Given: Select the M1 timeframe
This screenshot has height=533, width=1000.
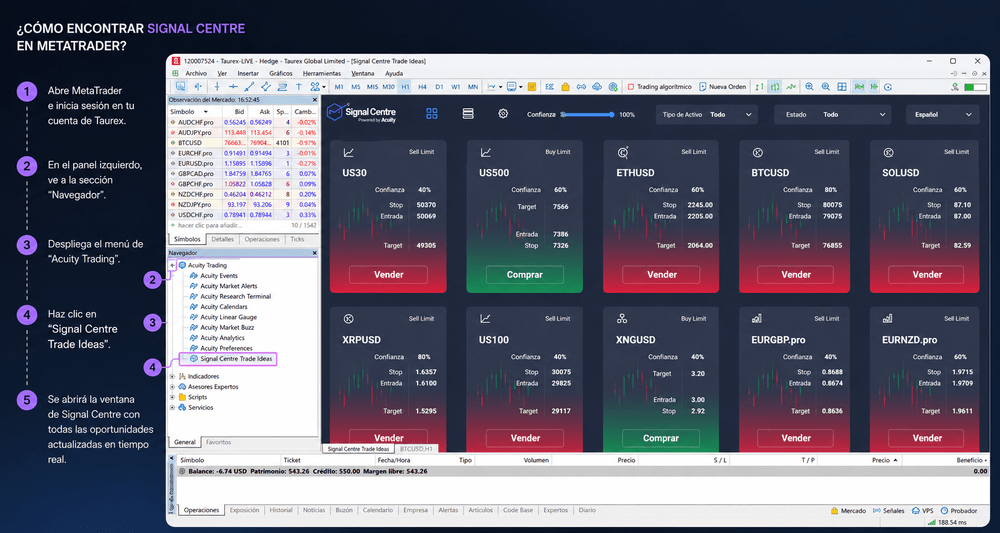Looking at the screenshot, I should pyautogui.click(x=339, y=87).
